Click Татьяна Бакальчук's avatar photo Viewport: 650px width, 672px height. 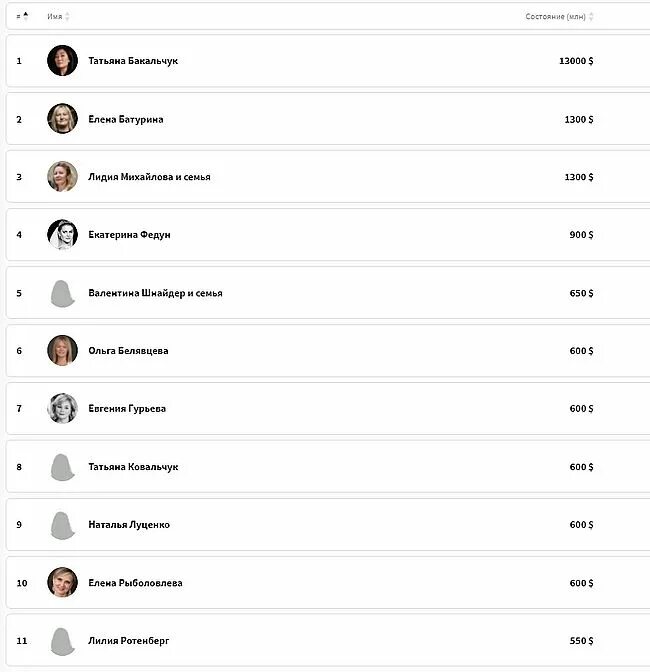point(62,61)
